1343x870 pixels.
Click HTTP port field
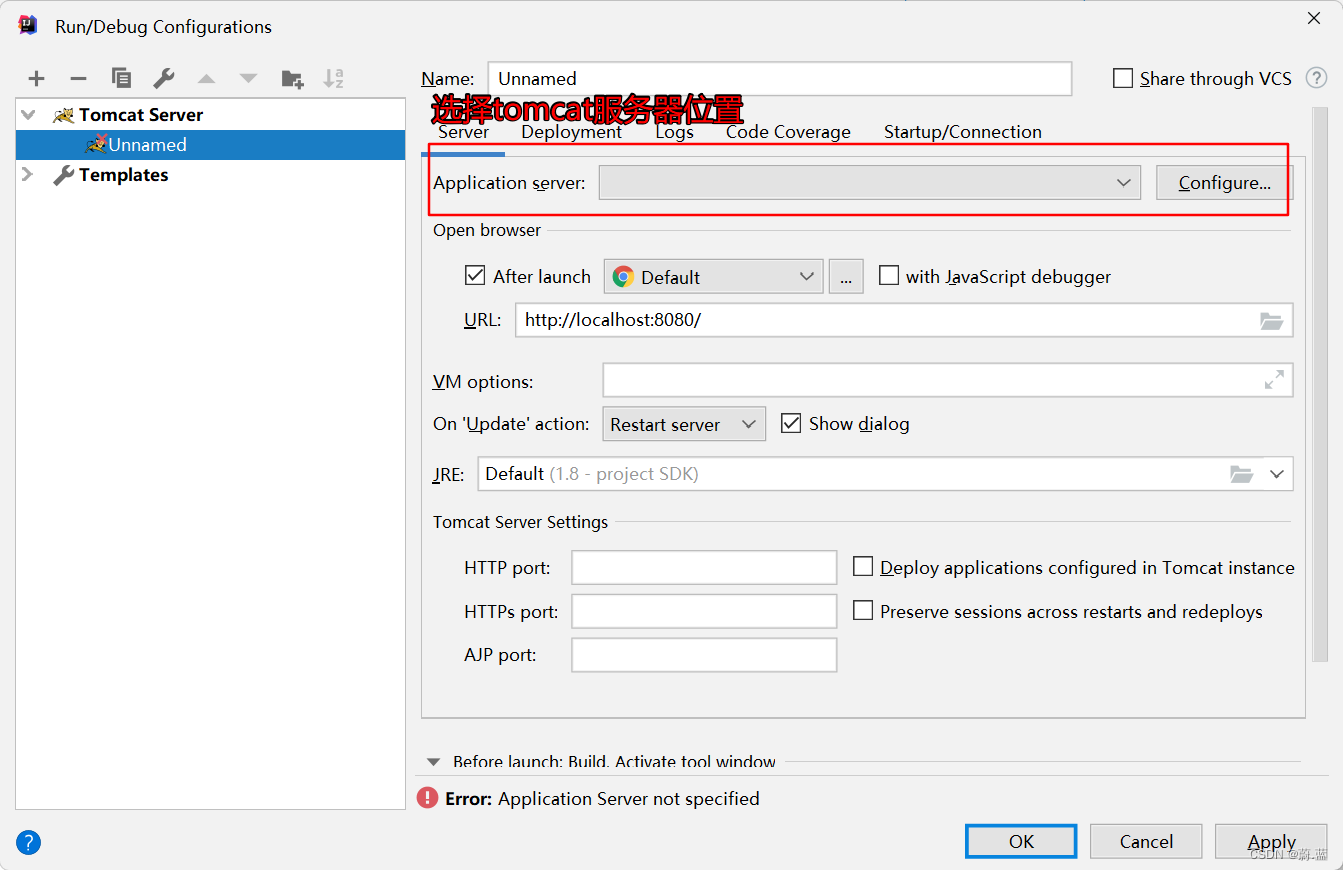704,567
